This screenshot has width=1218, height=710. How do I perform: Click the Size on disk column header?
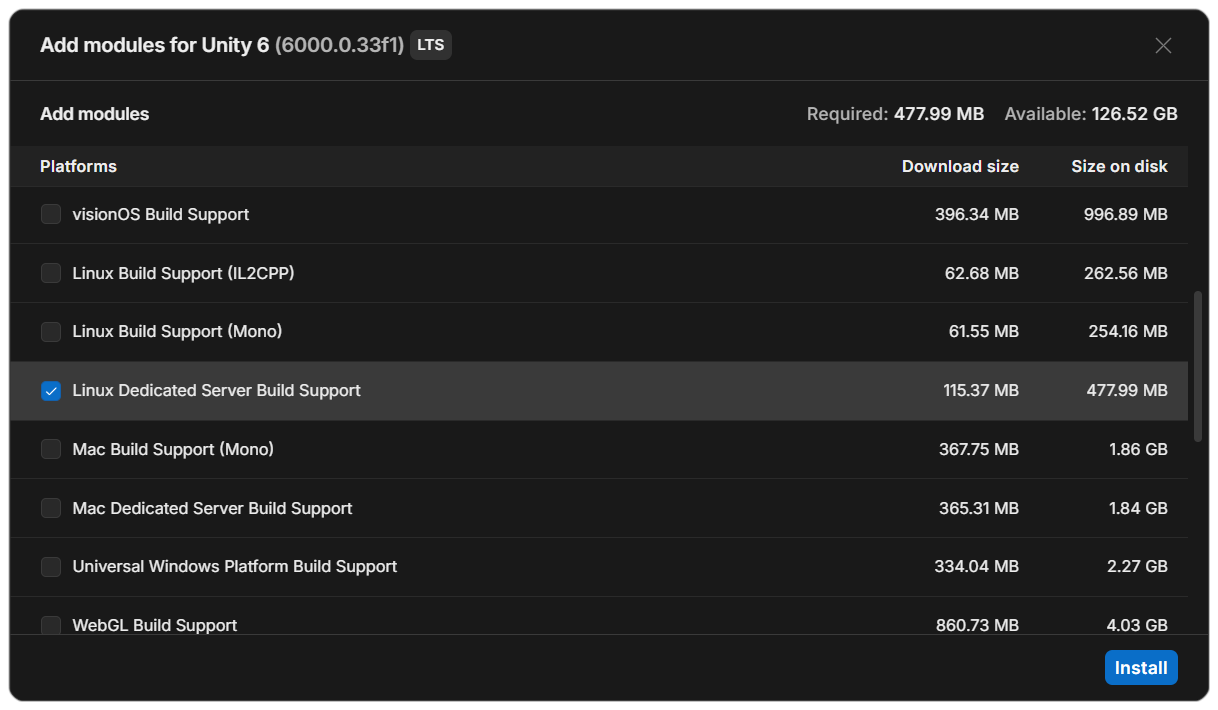pyautogui.click(x=1119, y=166)
